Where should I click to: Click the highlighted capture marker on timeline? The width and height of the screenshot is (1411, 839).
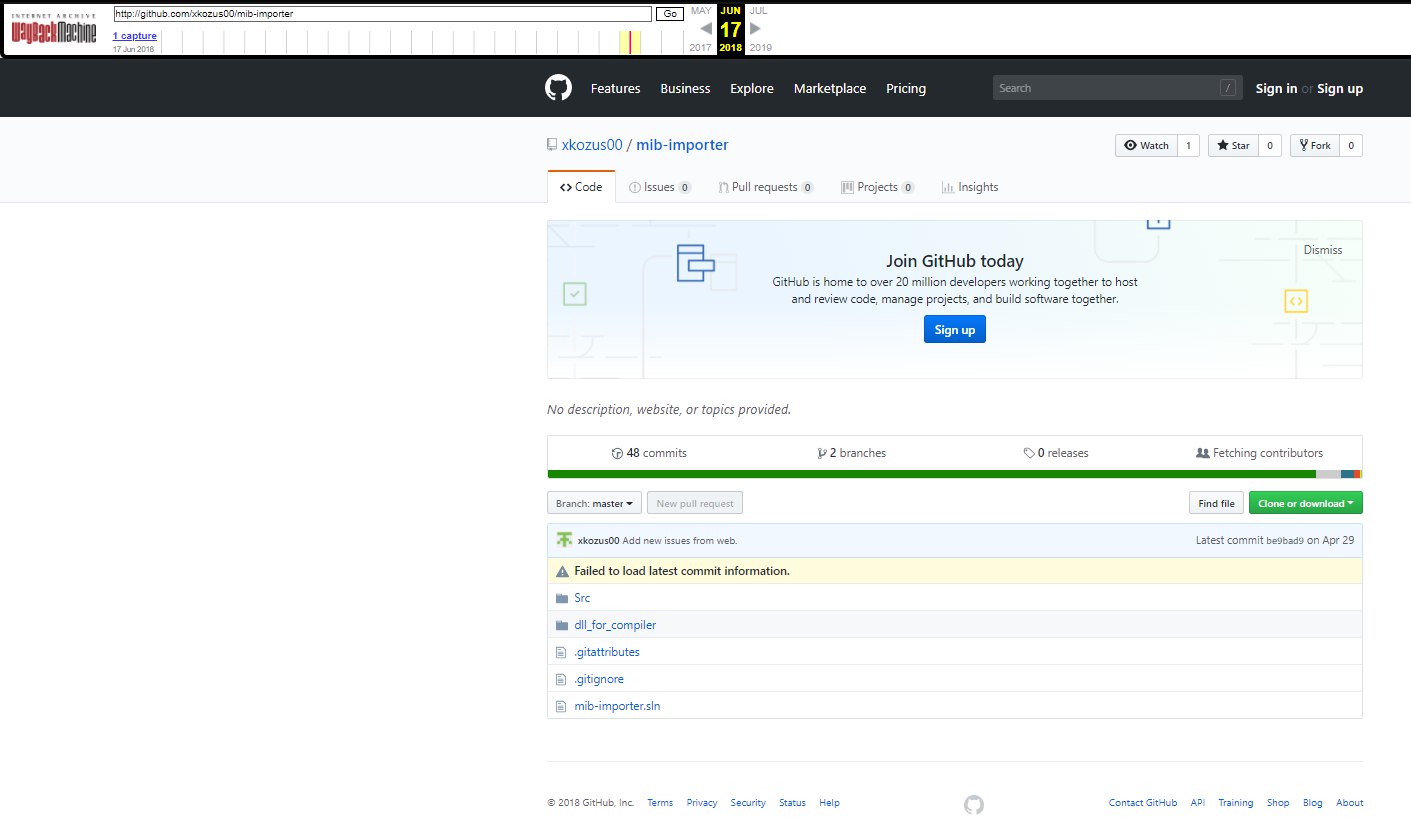(x=630, y=42)
